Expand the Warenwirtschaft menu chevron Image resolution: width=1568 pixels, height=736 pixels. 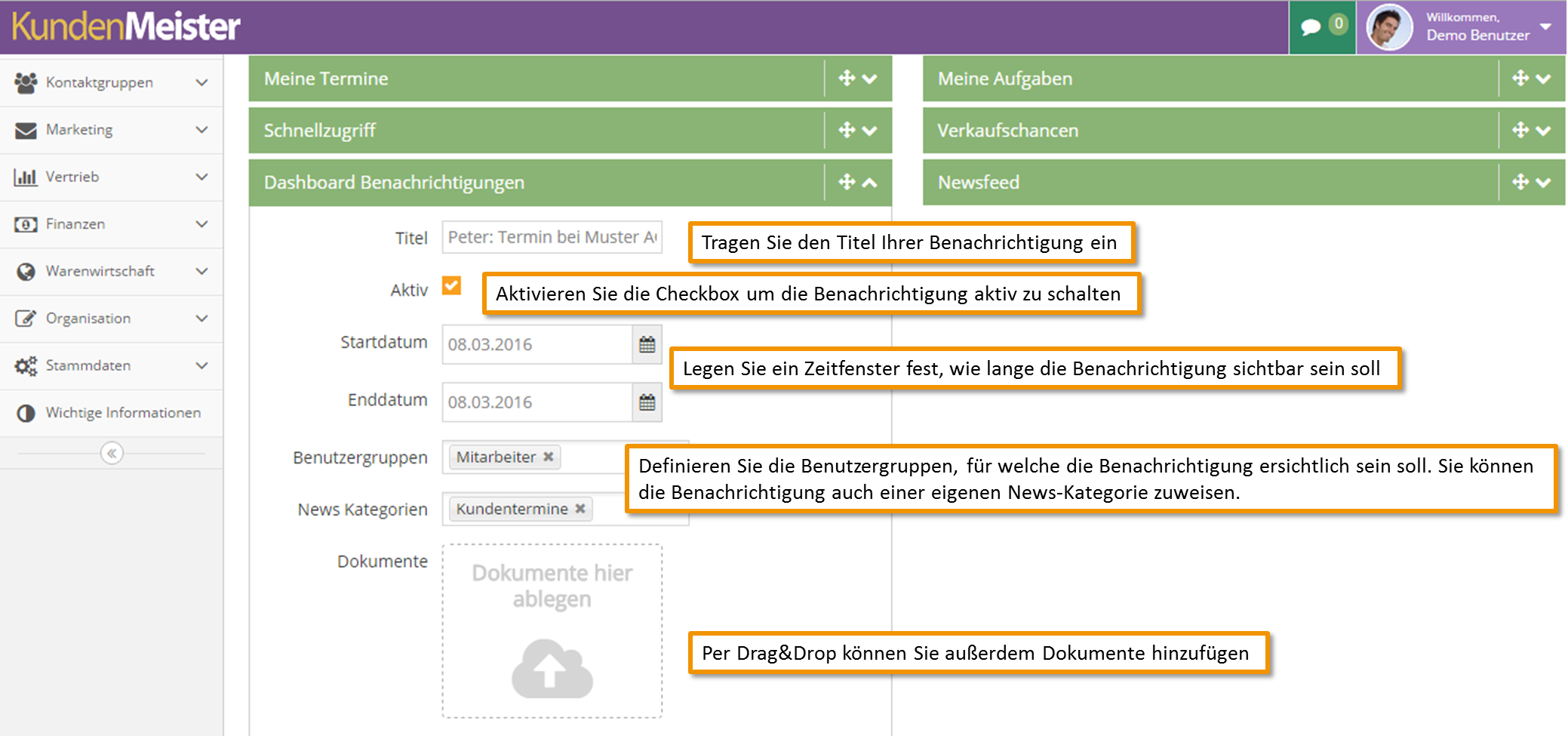pyautogui.click(x=201, y=271)
